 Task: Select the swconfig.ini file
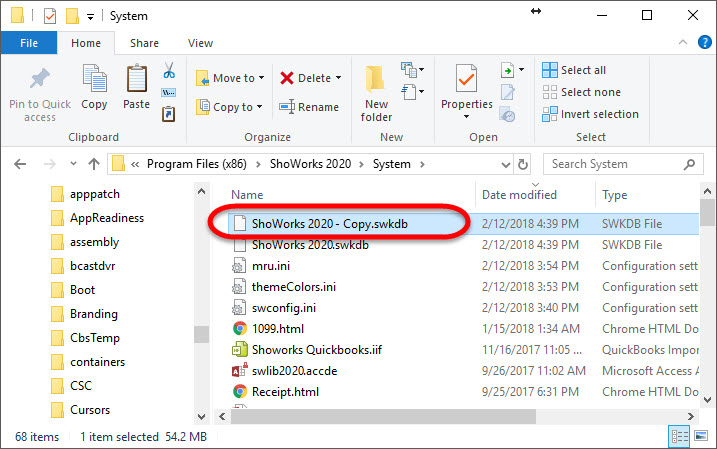tap(284, 308)
